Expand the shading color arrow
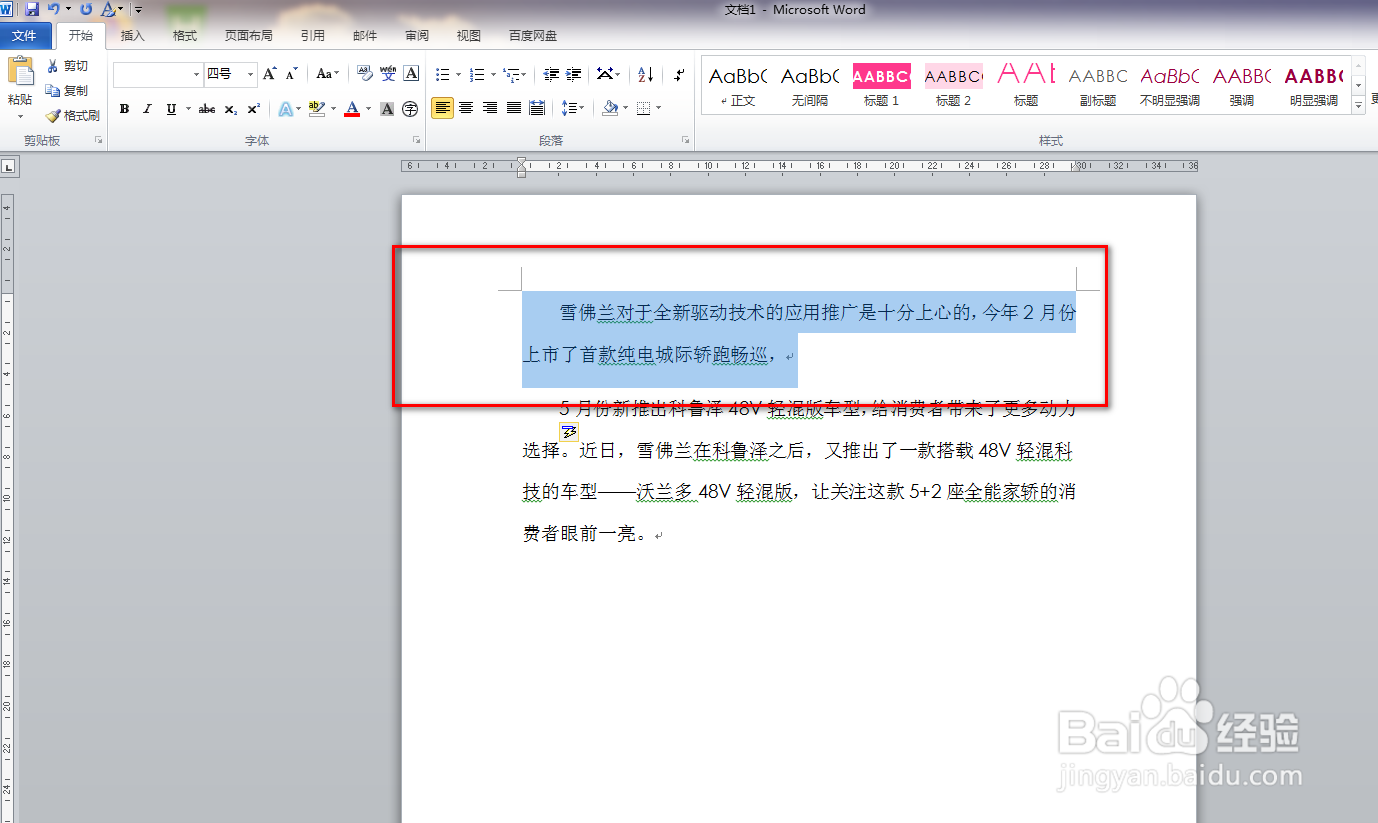Screen dimensions: 1378x823 (x=626, y=108)
